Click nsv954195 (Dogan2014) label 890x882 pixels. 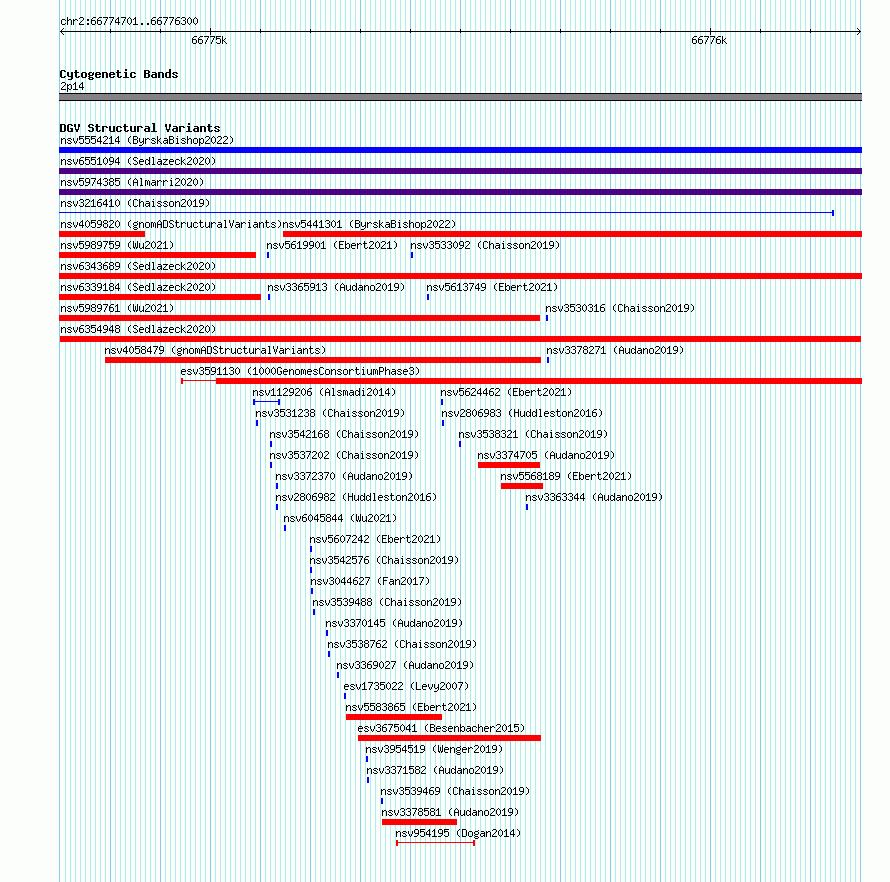click(458, 833)
